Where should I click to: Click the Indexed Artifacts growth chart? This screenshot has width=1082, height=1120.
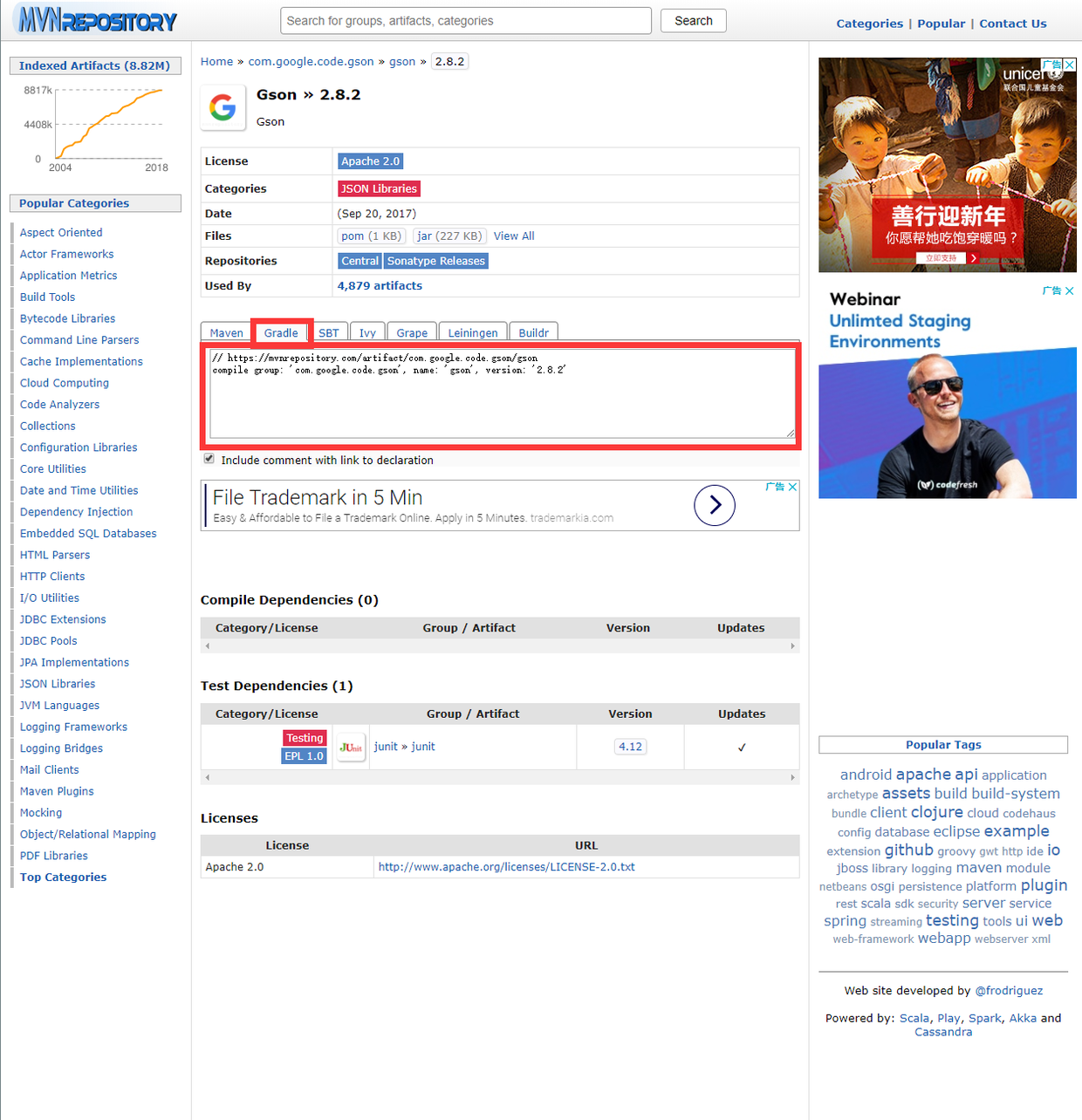tap(96, 127)
